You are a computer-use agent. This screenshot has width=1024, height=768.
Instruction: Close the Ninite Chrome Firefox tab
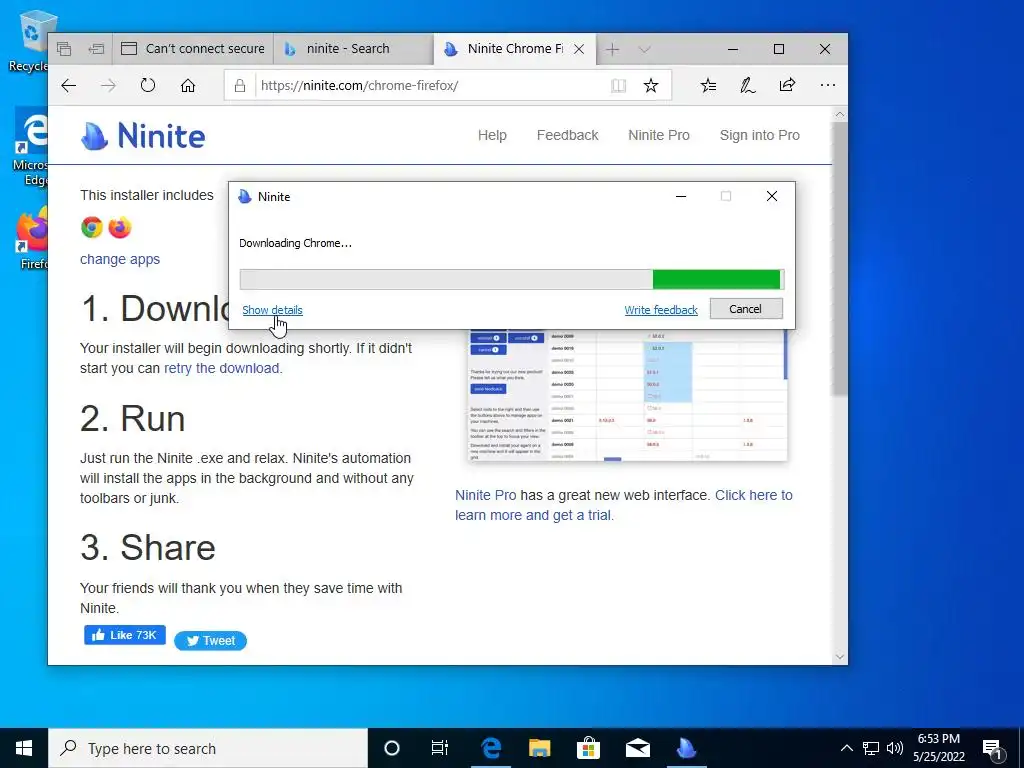[x=579, y=50]
